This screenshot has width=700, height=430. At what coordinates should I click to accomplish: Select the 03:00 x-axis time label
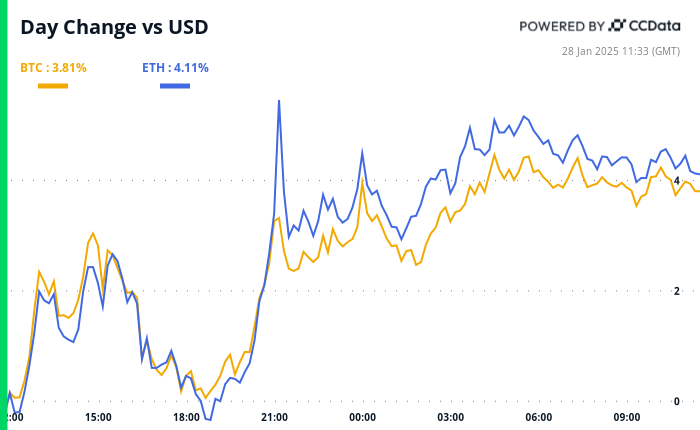[450, 417]
